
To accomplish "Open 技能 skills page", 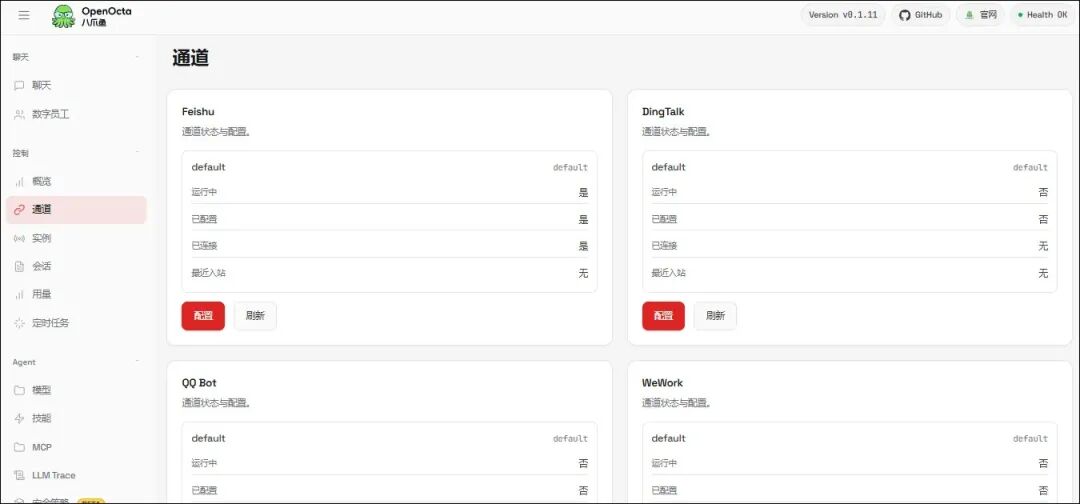I will point(76,419).
